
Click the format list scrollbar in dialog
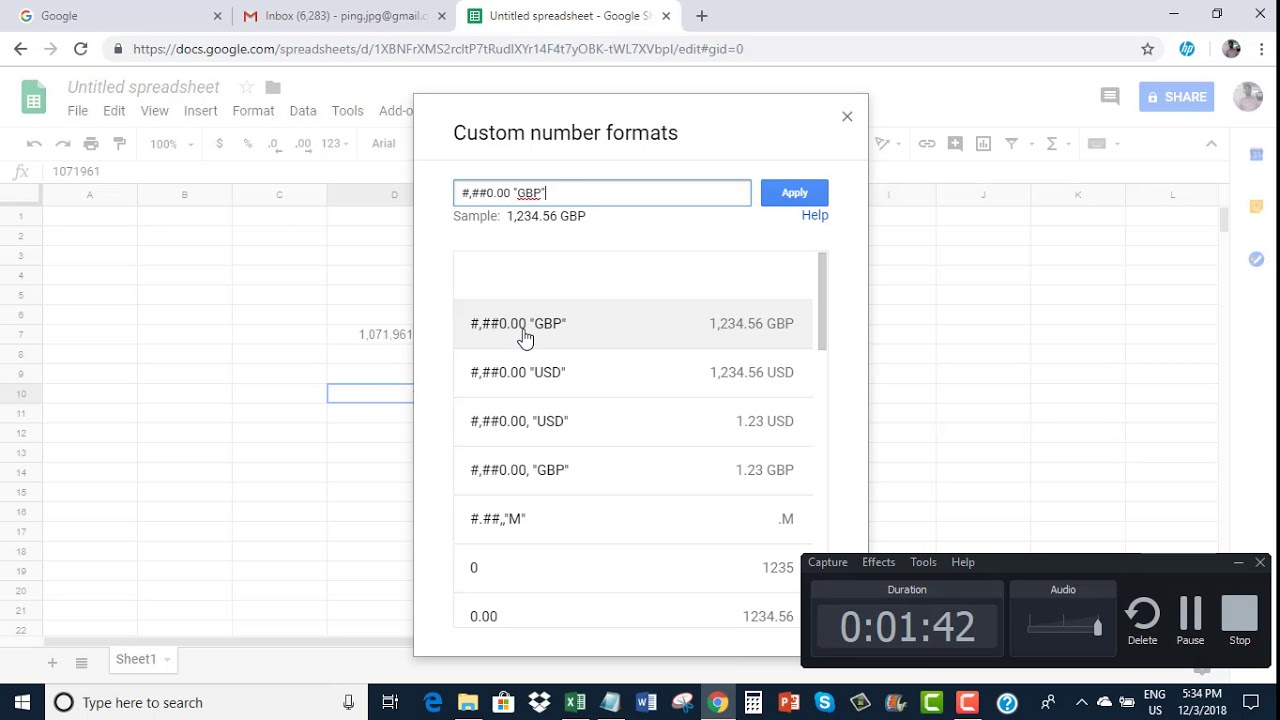click(x=823, y=301)
